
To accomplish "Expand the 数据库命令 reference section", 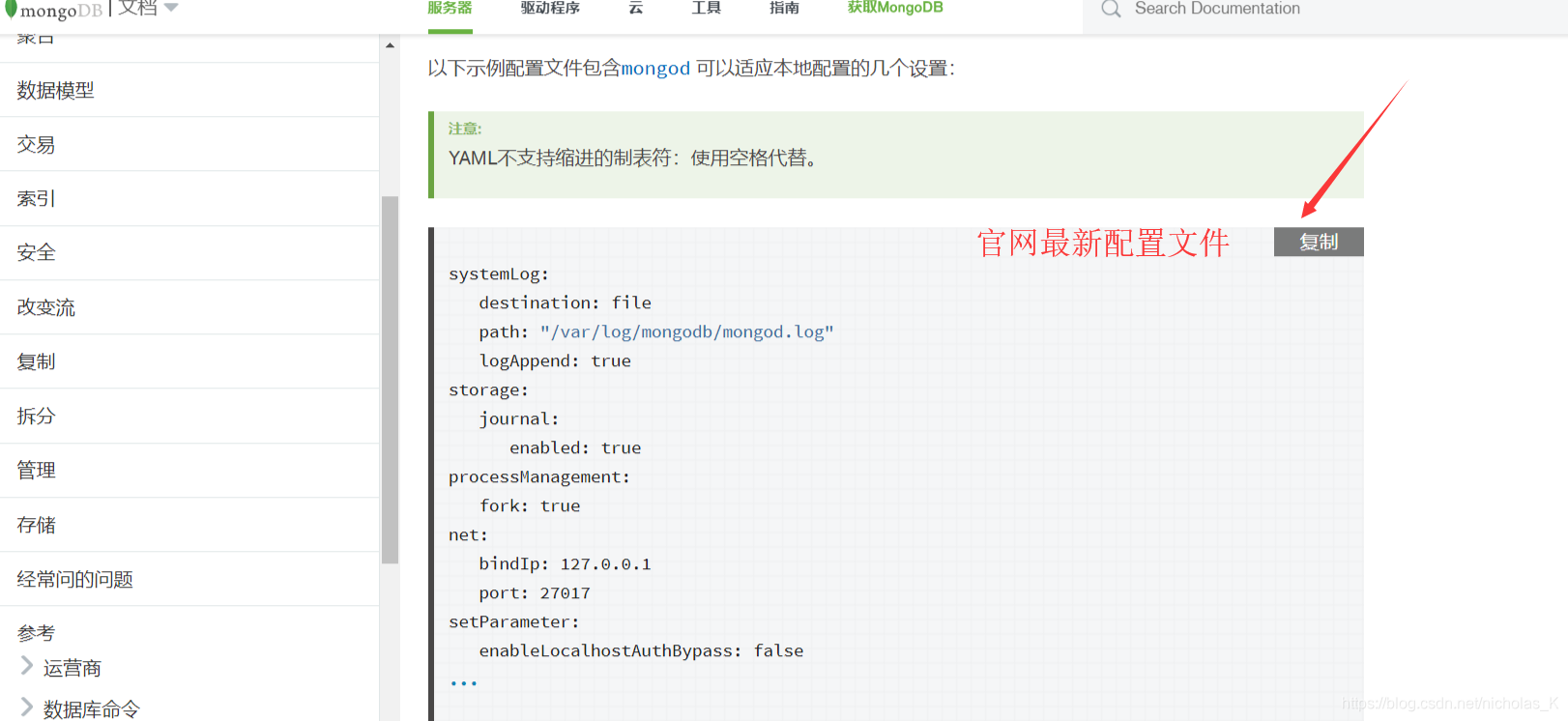I will [26, 707].
